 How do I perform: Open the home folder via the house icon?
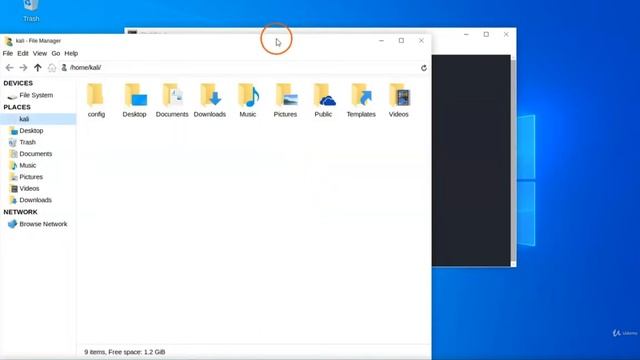coord(52,68)
